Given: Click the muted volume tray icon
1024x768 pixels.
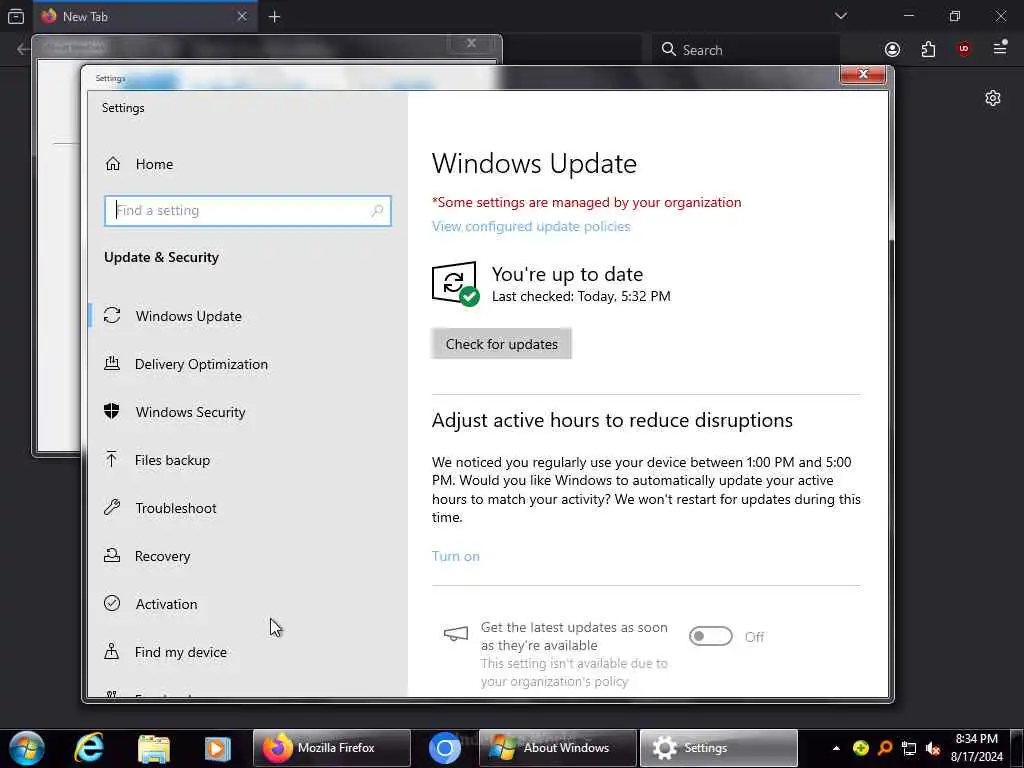Looking at the screenshot, I should (933, 748).
